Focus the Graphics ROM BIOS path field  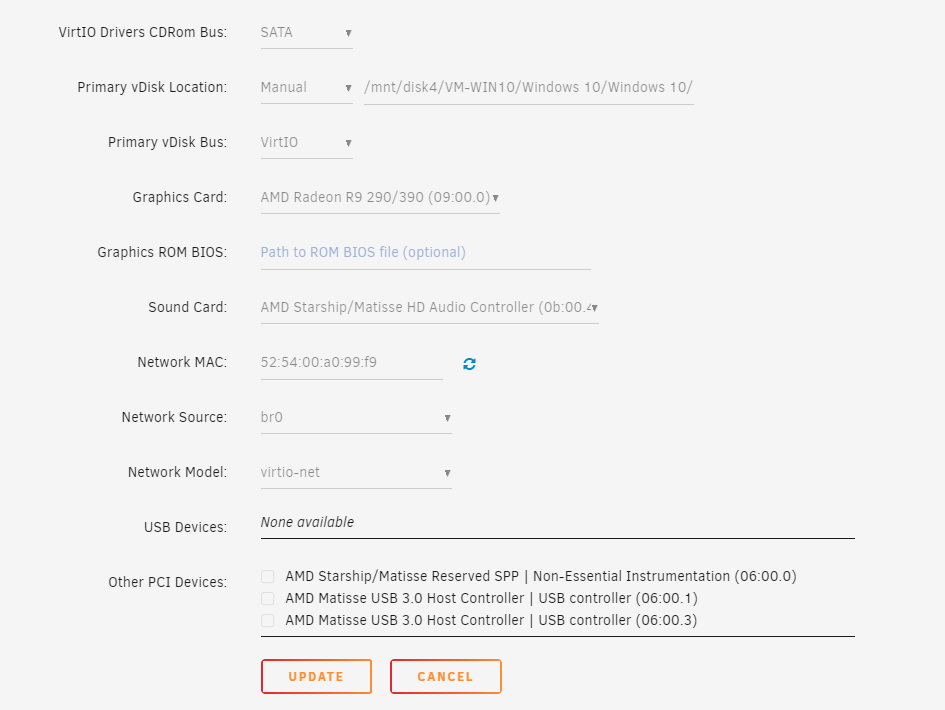tap(425, 253)
